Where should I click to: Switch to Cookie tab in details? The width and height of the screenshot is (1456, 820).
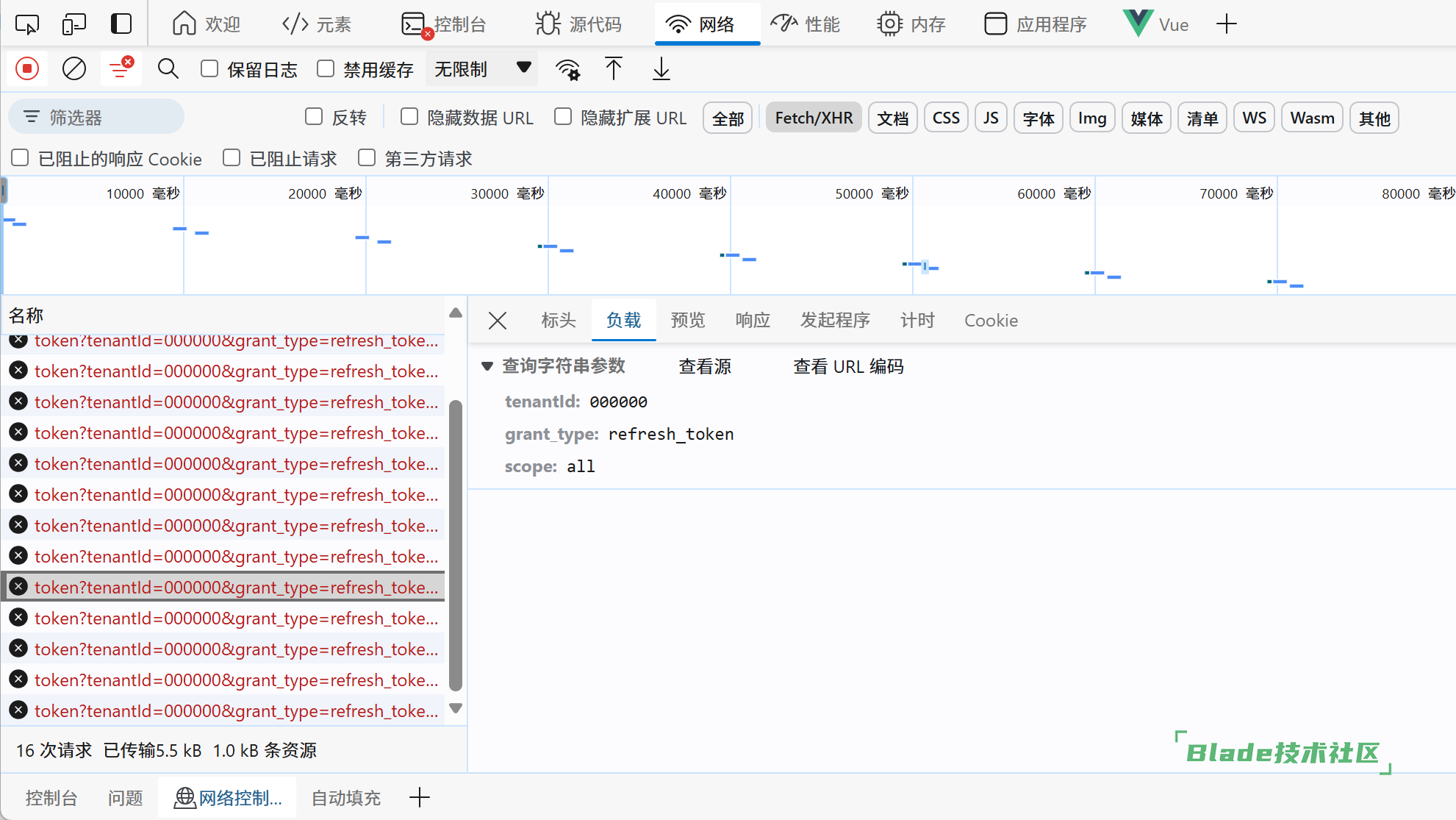click(x=991, y=321)
